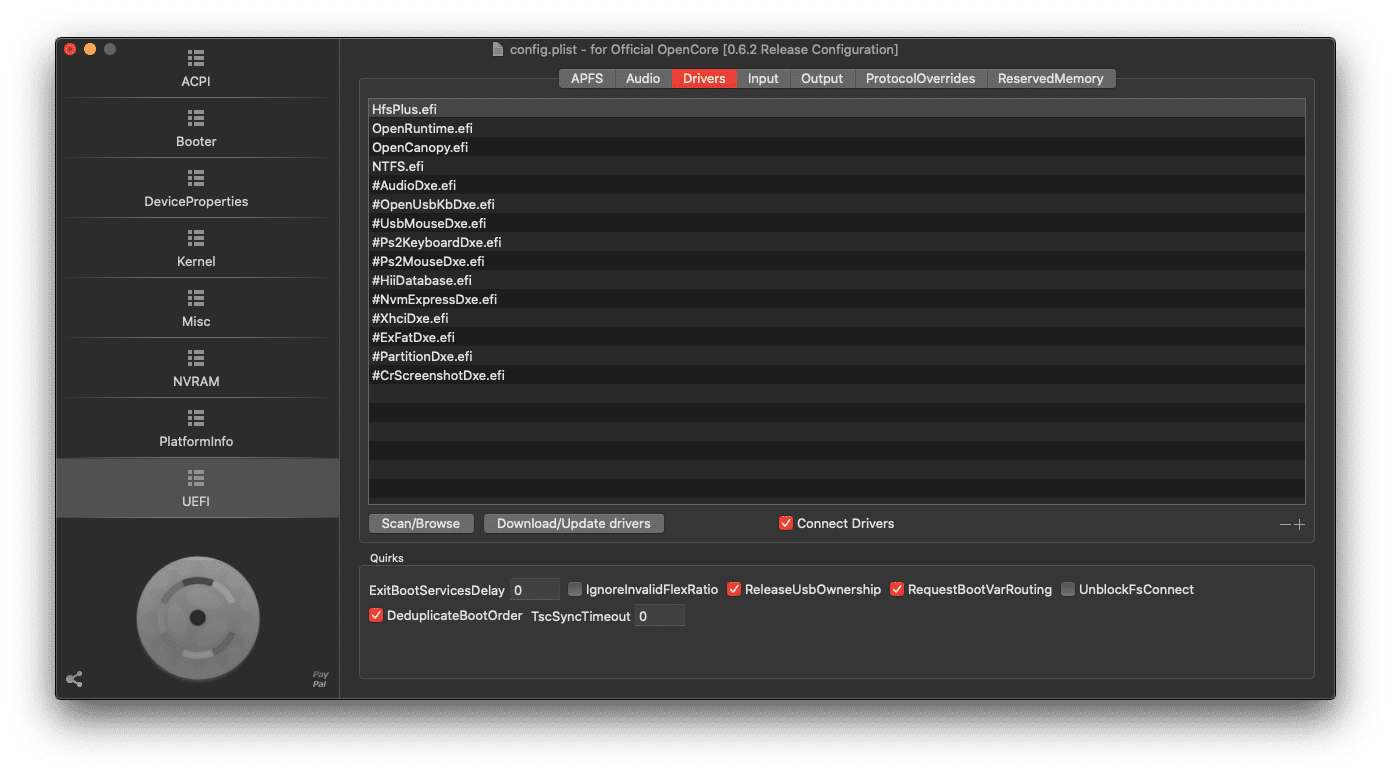Select #XhciDxe.efi in the list
The height and width of the screenshot is (773, 1391).
[x=837, y=318]
